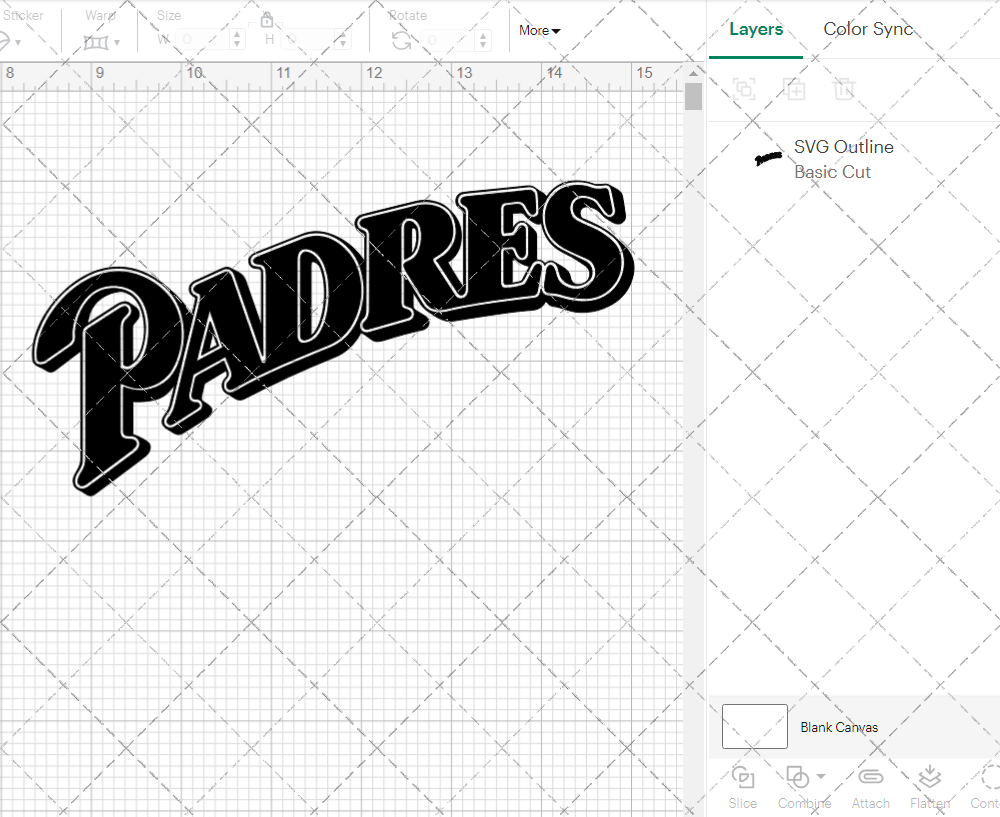The image size is (1000, 817).
Task: Click the Width size input field
Action: point(203,40)
